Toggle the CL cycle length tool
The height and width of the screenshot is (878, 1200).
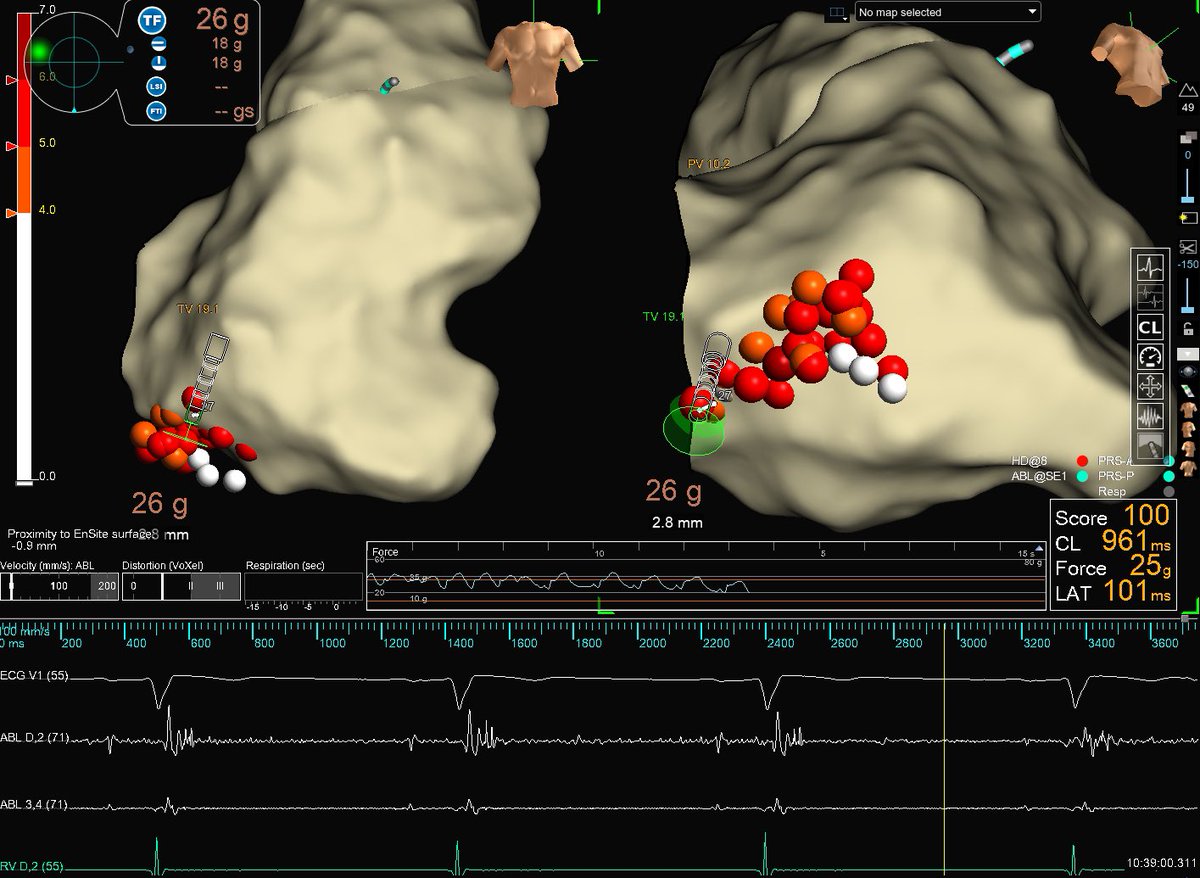pyautogui.click(x=1151, y=327)
